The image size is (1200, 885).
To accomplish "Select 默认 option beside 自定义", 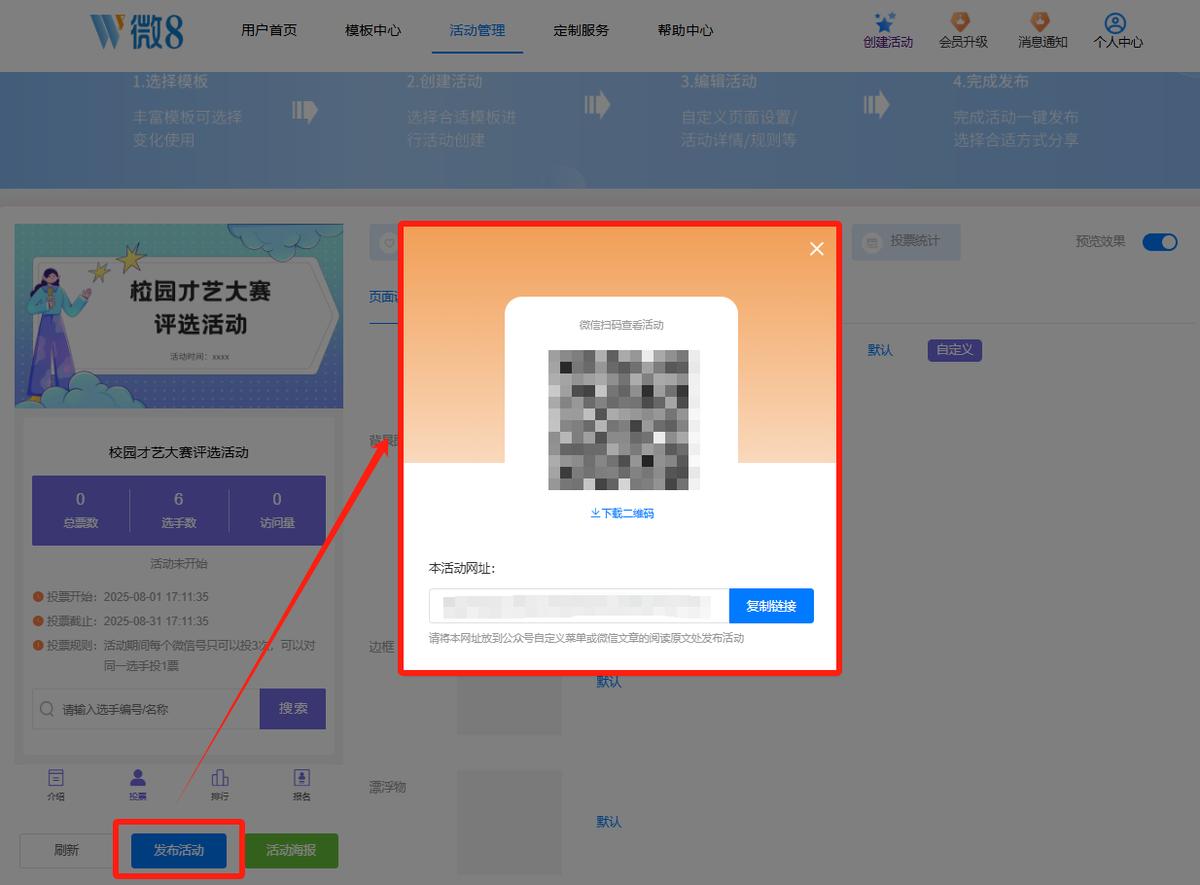I will click(x=880, y=350).
